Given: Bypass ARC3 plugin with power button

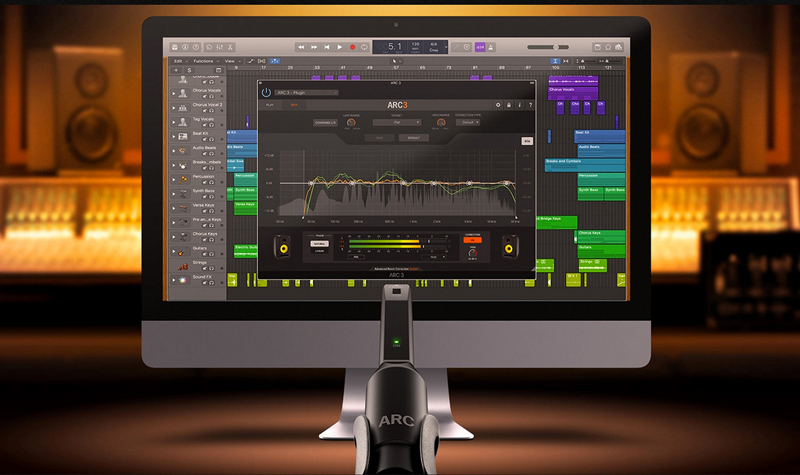Looking at the screenshot, I should [x=266, y=92].
